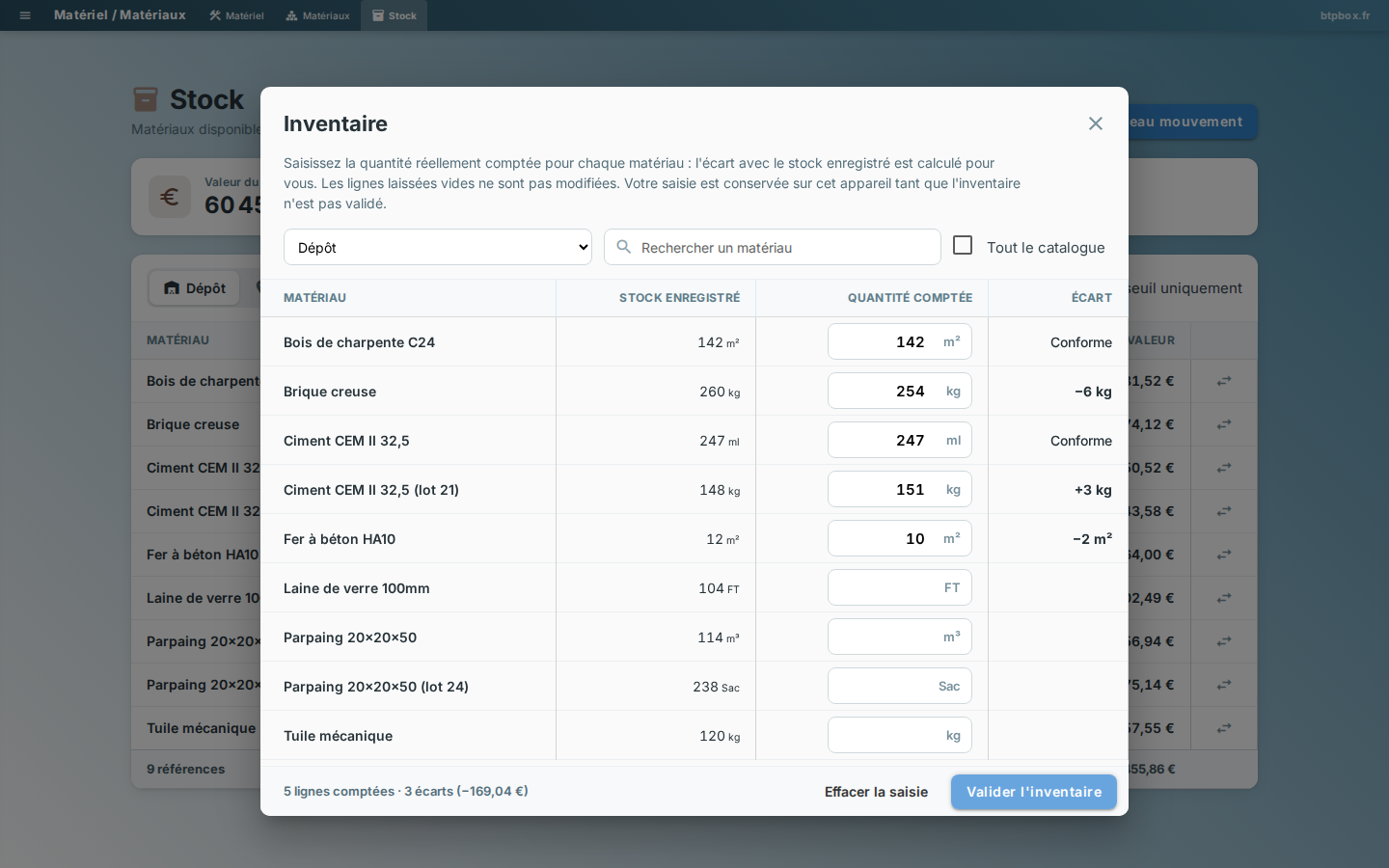This screenshot has width=1389, height=868.
Task: Select the Dépôt tab behind the dialog
Action: coord(195,288)
